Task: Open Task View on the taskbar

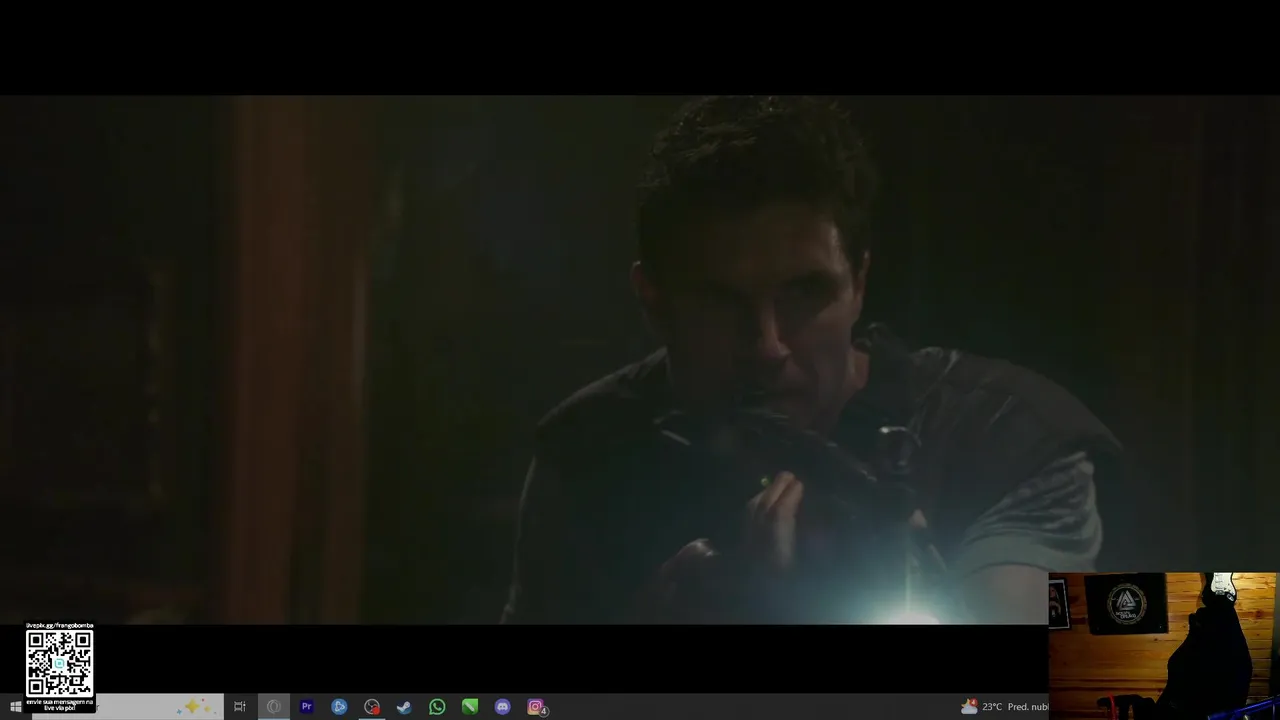Action: coord(240,707)
